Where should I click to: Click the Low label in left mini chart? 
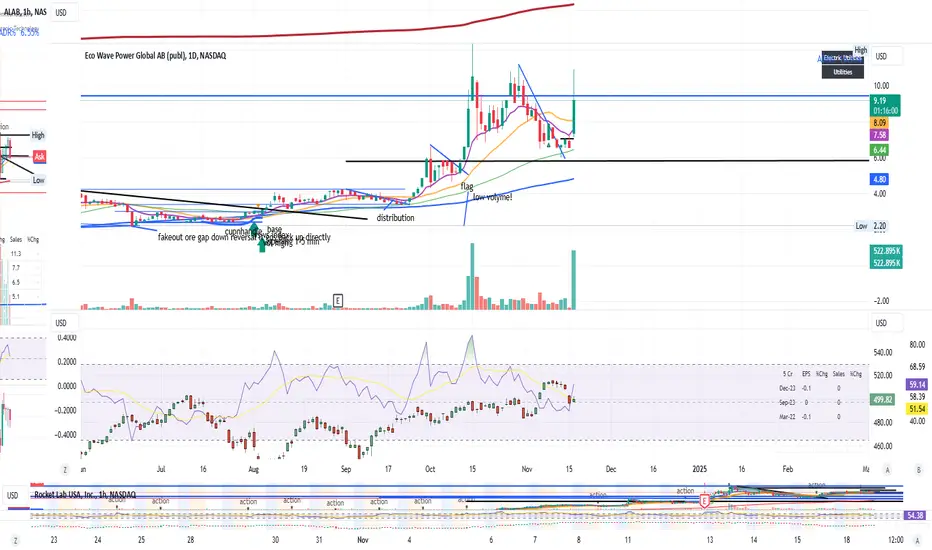click(x=39, y=180)
